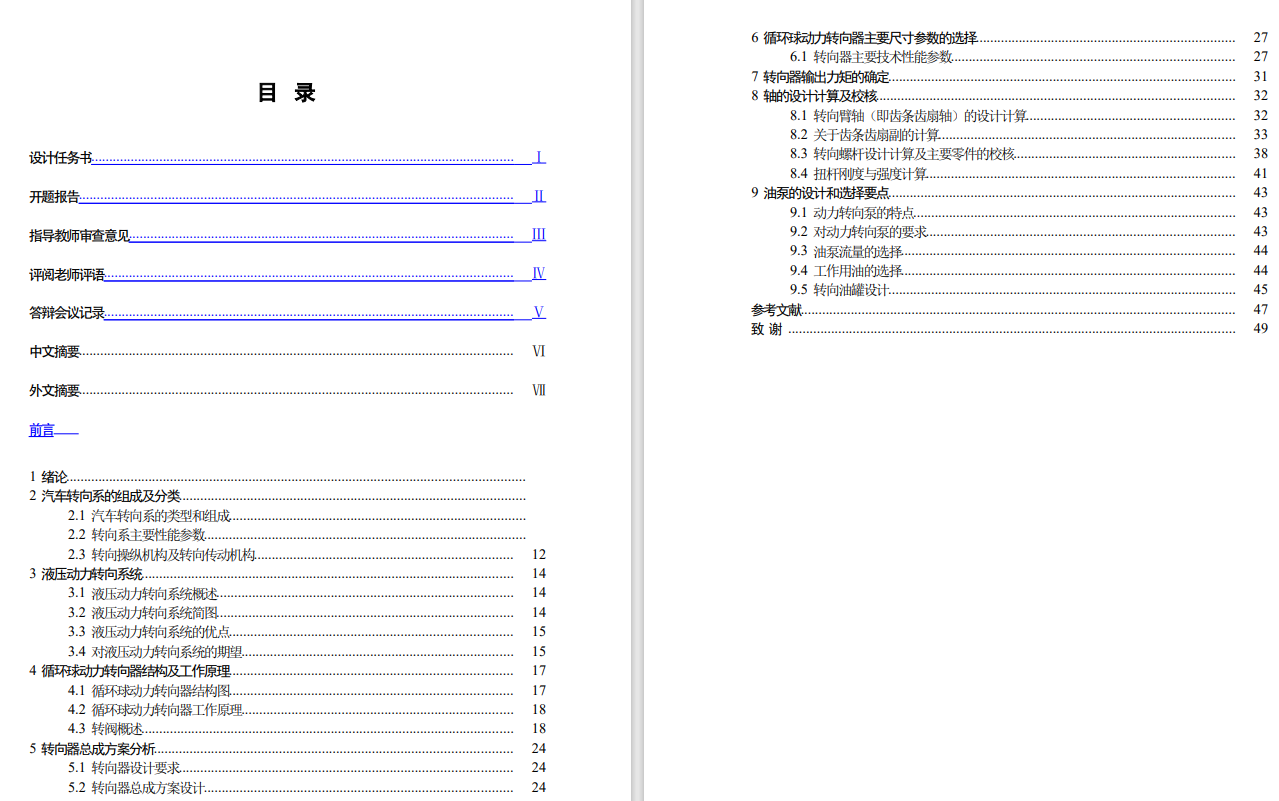The height and width of the screenshot is (801, 1279).
Task: Select '3 液压动力转向系统' chapter entry
Action: [x=287, y=574]
